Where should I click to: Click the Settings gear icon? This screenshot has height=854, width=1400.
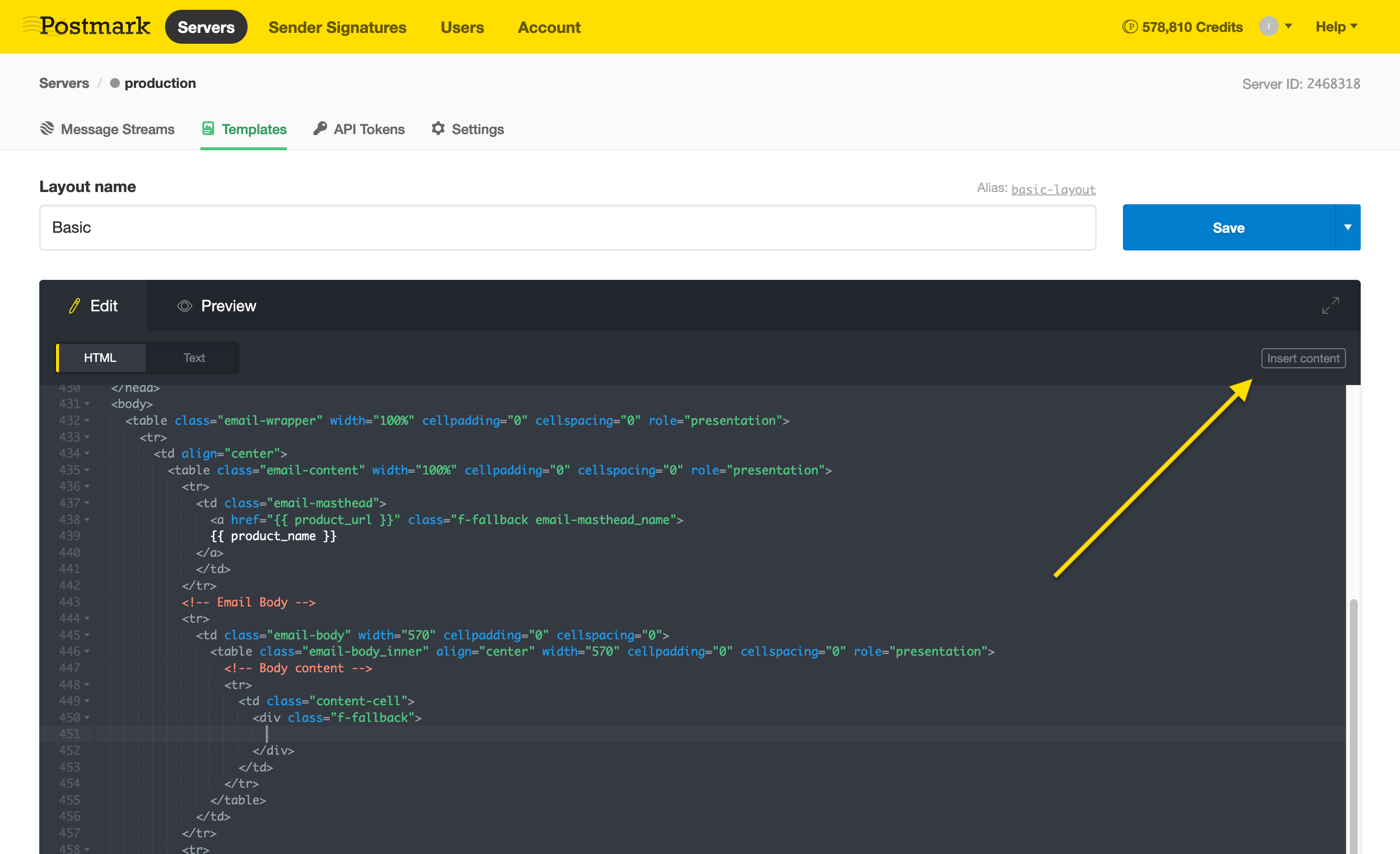(x=438, y=128)
